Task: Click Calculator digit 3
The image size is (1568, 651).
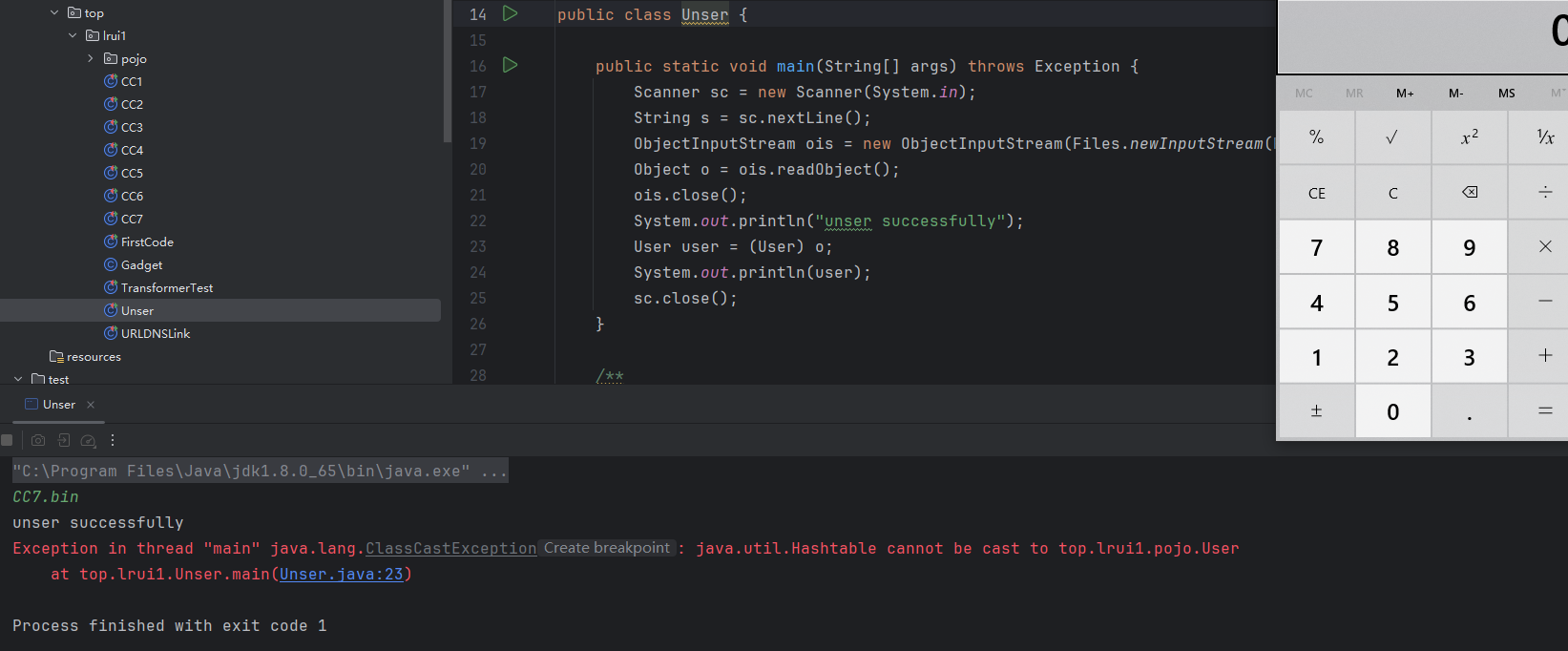Action: pos(1470,356)
